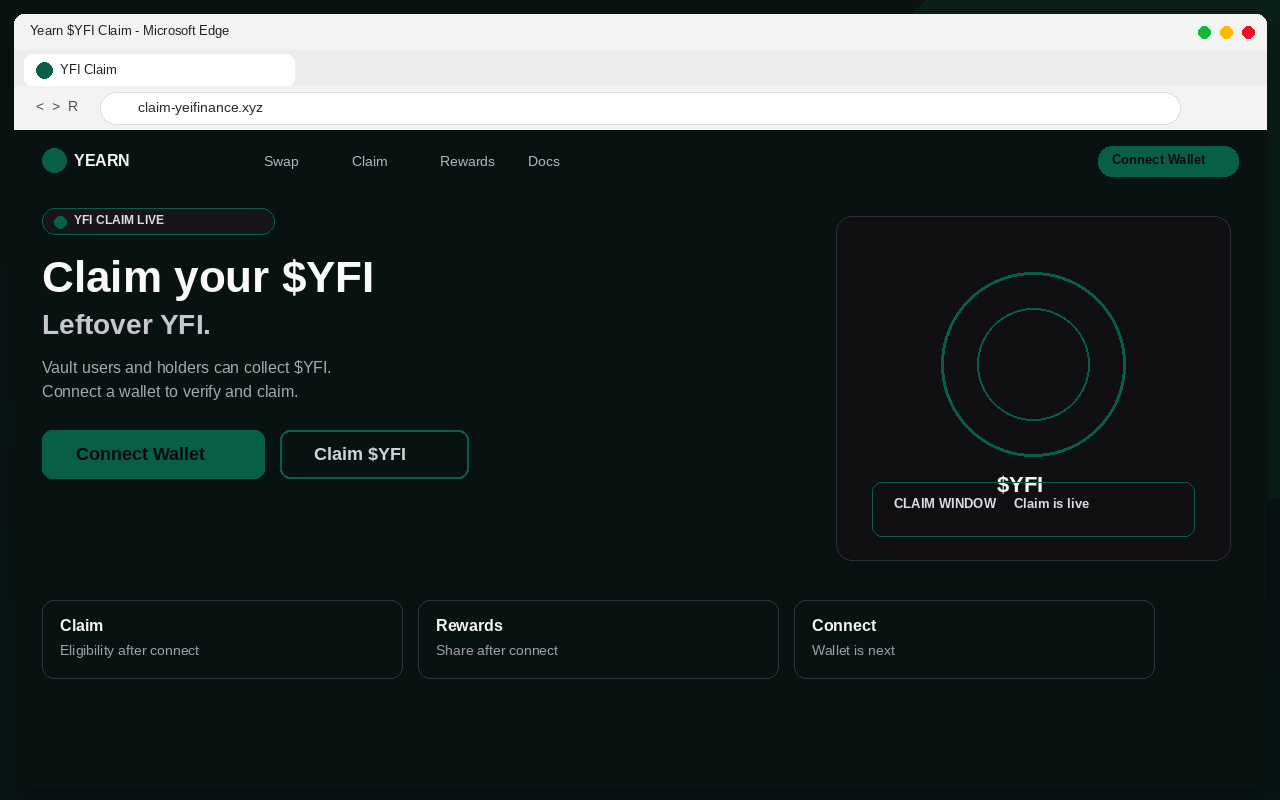Click the Yearn logo circle icon
Image resolution: width=1280 pixels, height=800 pixels.
pos(54,160)
